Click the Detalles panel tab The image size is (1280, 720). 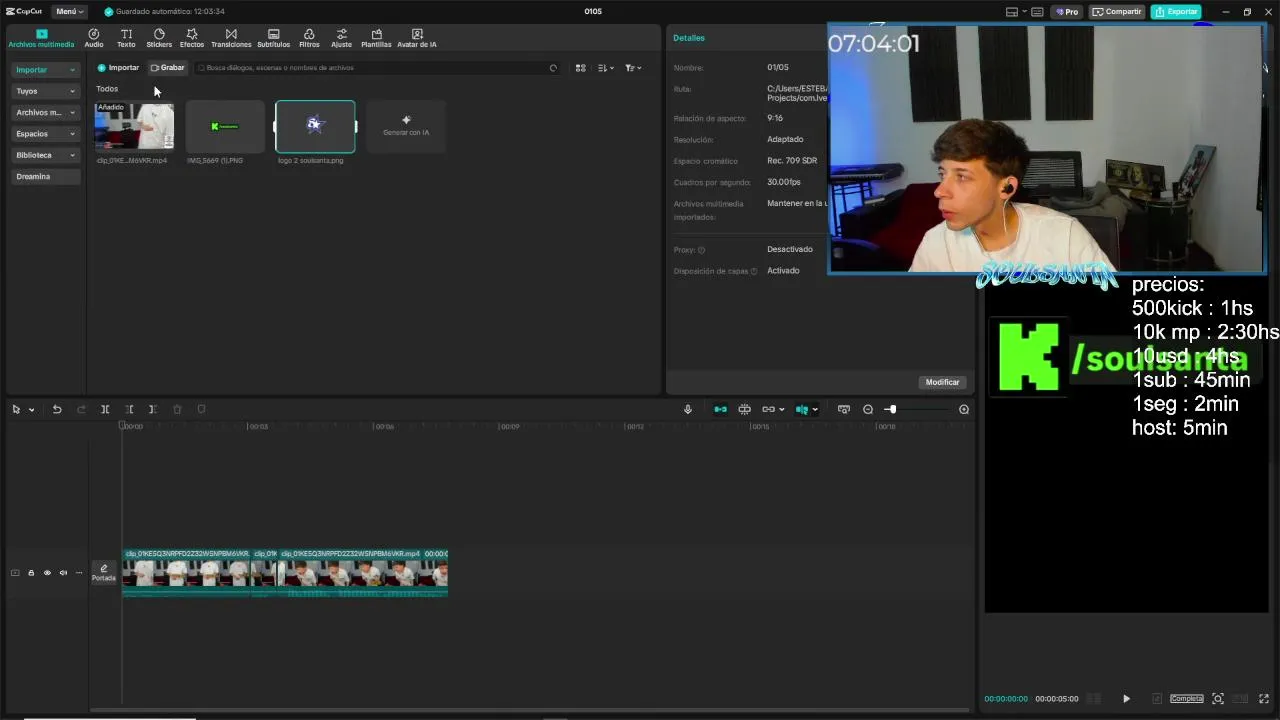689,38
